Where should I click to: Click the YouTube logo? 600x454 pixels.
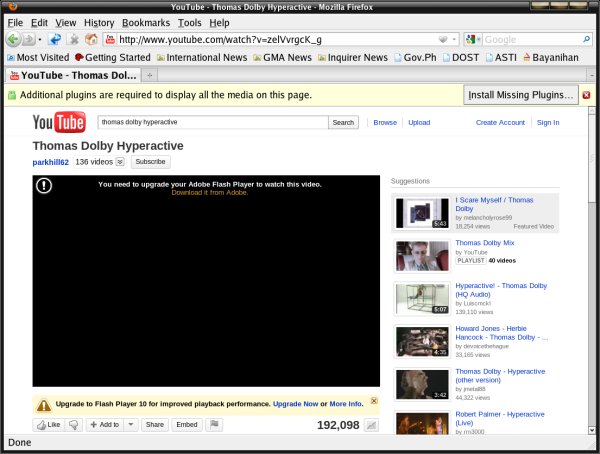(x=58, y=123)
